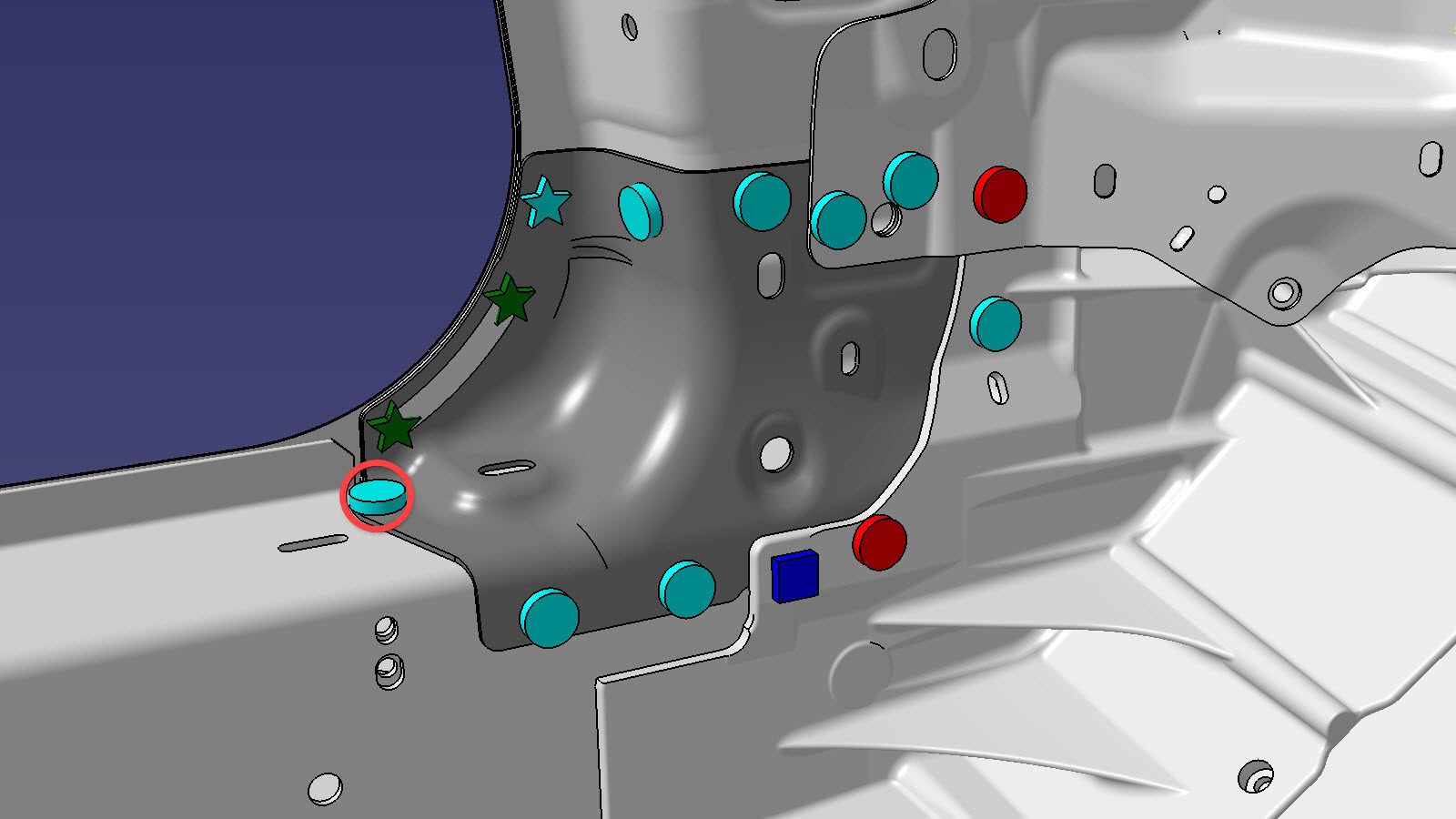Image resolution: width=1456 pixels, height=819 pixels.
Task: Select the upper dark green star marker
Action: point(510,299)
